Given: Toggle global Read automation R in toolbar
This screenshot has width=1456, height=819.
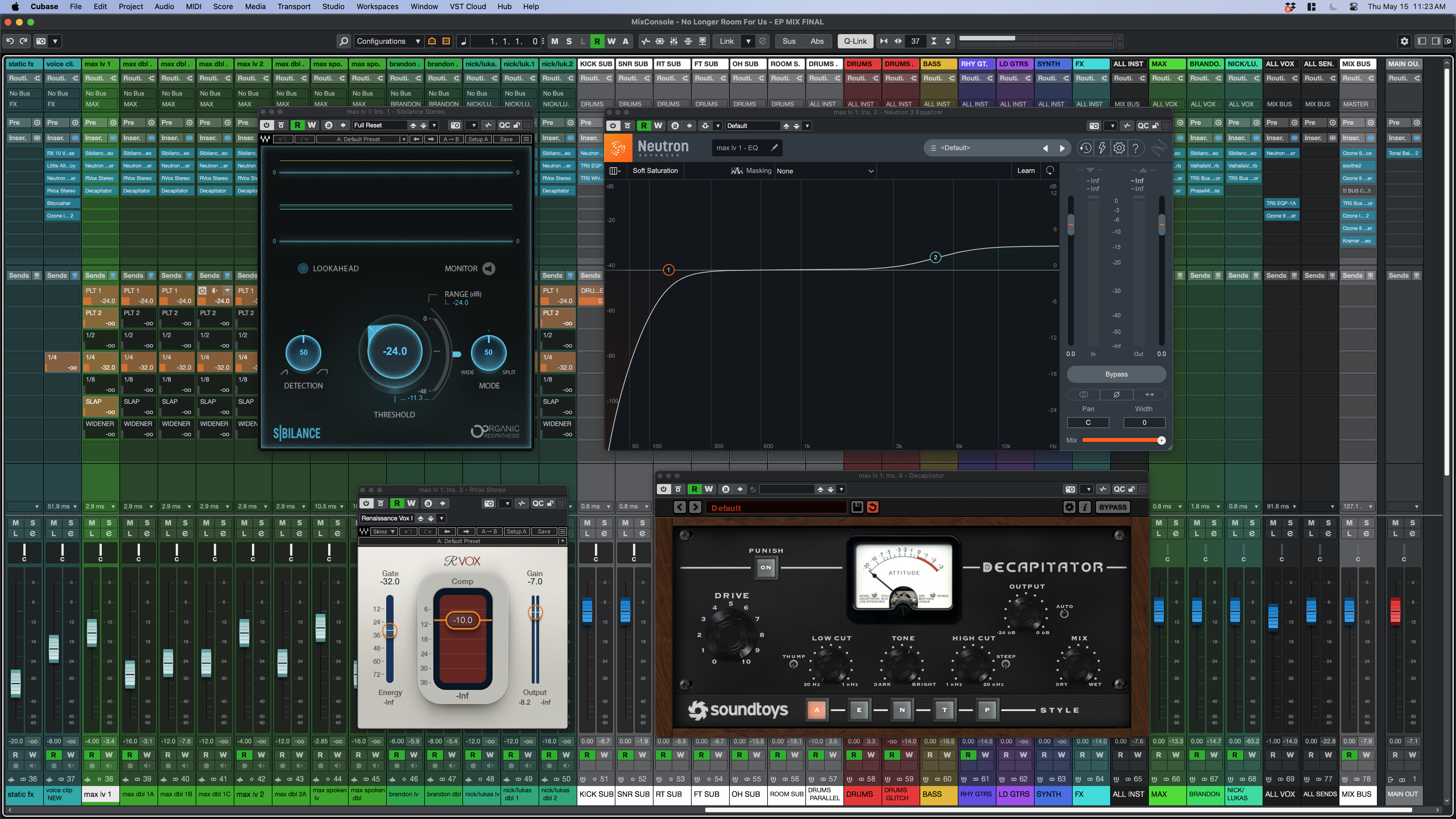Looking at the screenshot, I should 597,41.
